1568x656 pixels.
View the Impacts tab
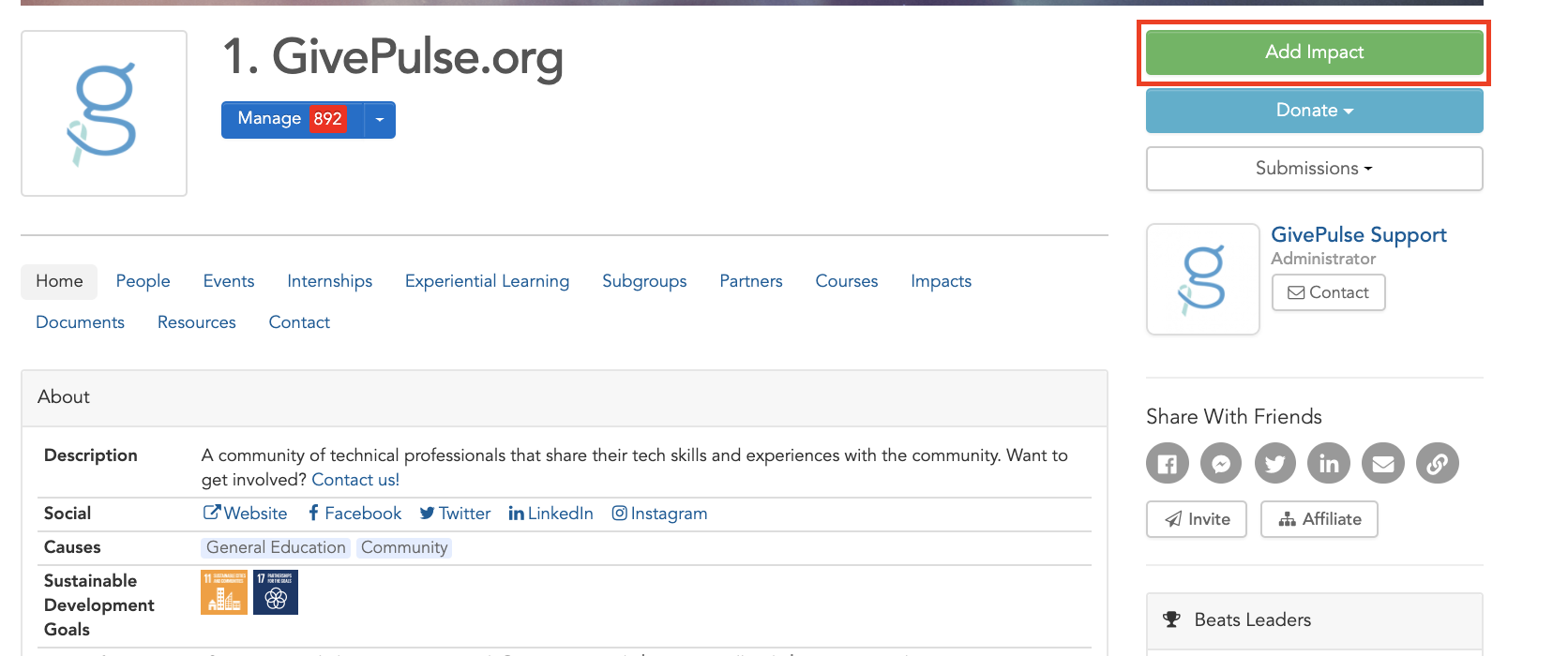pyautogui.click(x=941, y=281)
